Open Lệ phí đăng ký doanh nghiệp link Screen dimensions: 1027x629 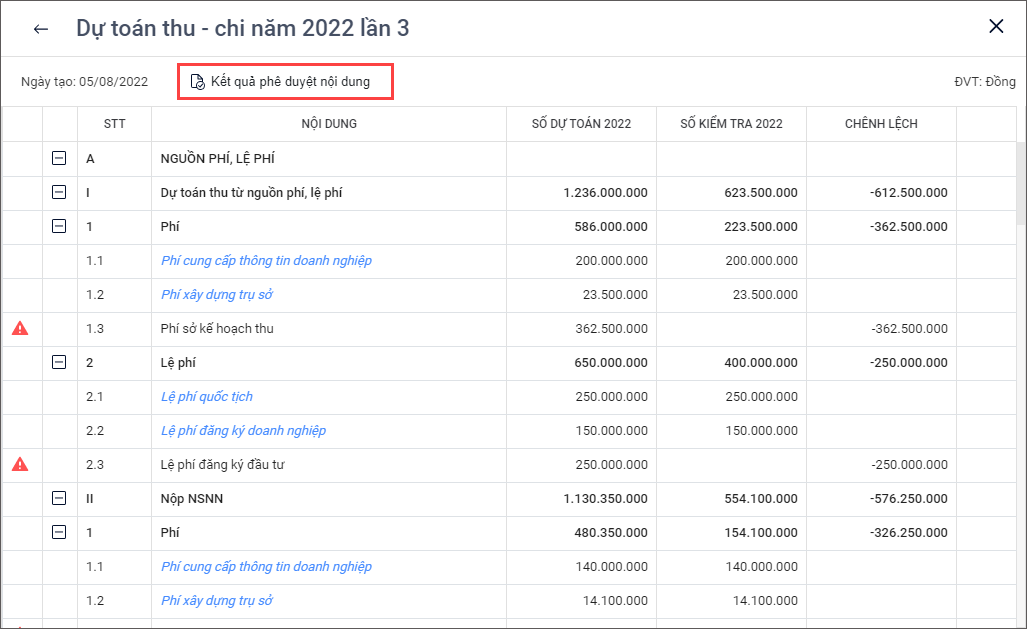(x=243, y=430)
